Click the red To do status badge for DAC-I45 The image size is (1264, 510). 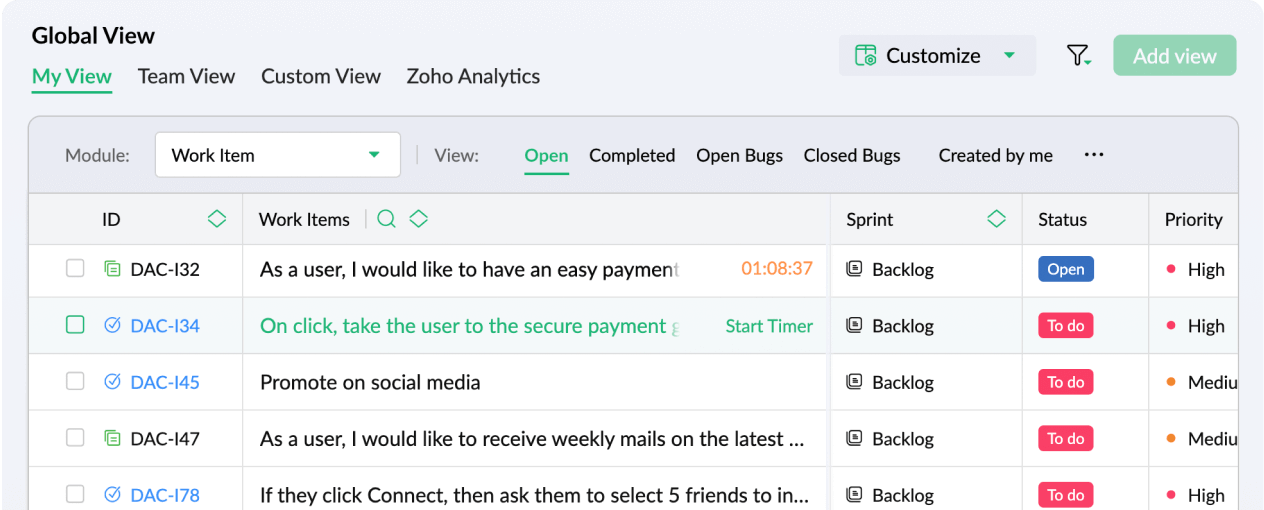point(1065,382)
